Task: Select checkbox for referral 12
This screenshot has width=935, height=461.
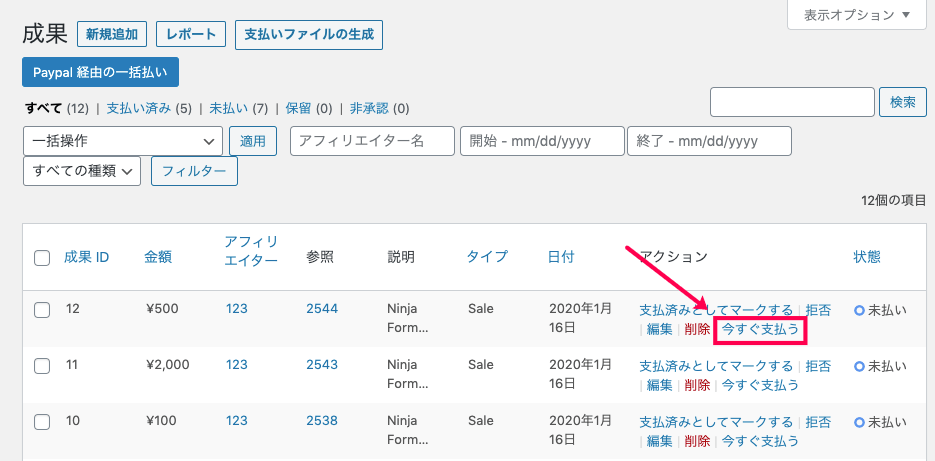Action: [x=42, y=311]
